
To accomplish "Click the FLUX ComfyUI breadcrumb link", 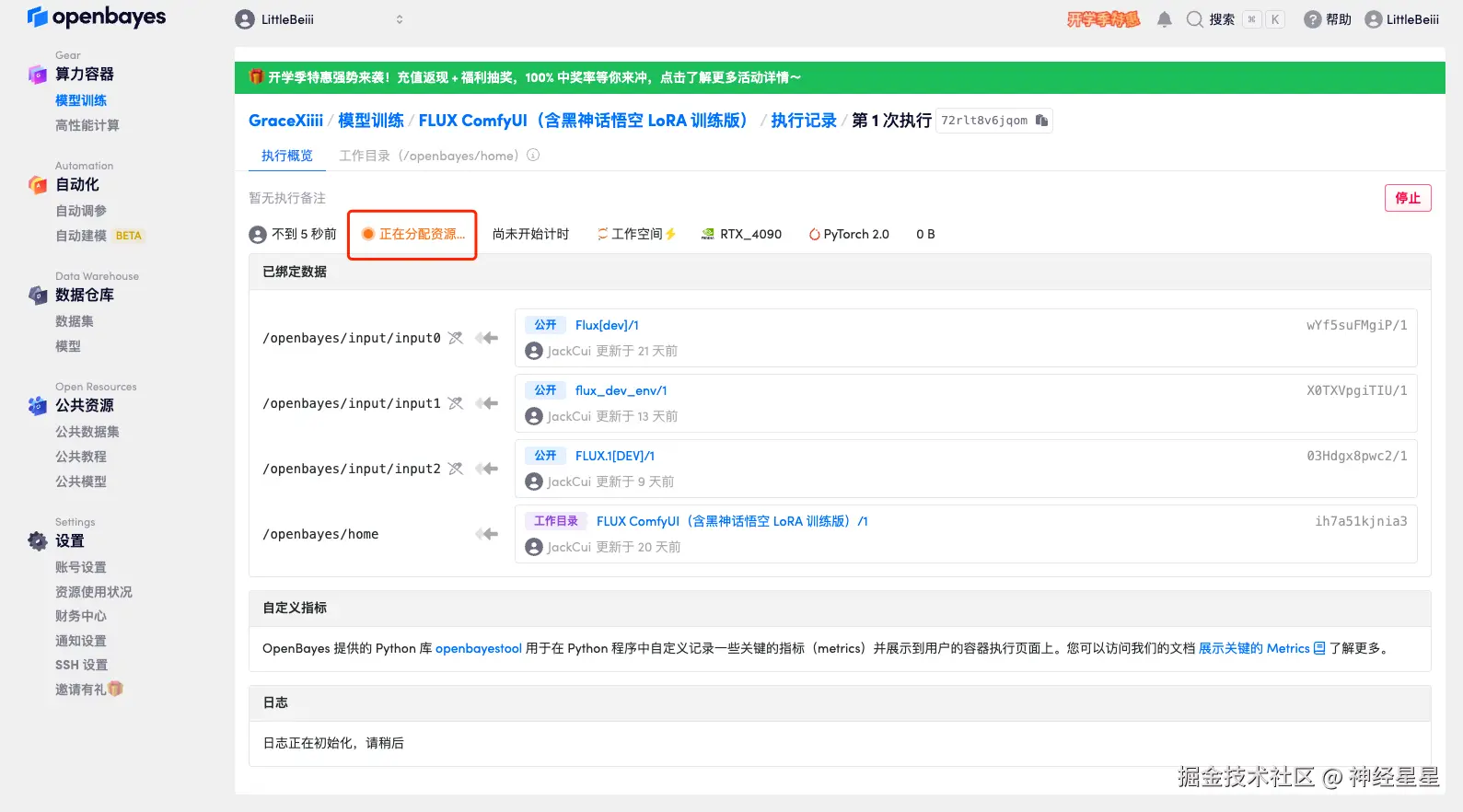I will click(585, 121).
